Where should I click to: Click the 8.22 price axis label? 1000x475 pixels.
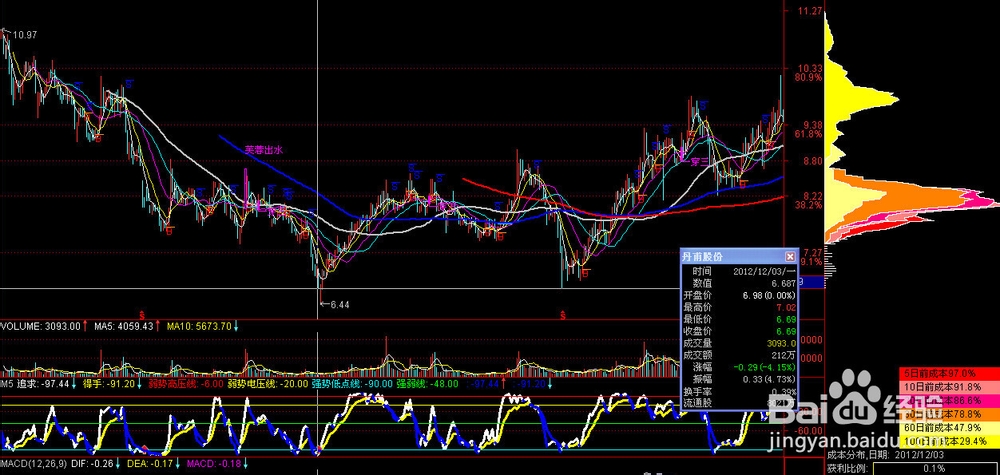pos(810,196)
